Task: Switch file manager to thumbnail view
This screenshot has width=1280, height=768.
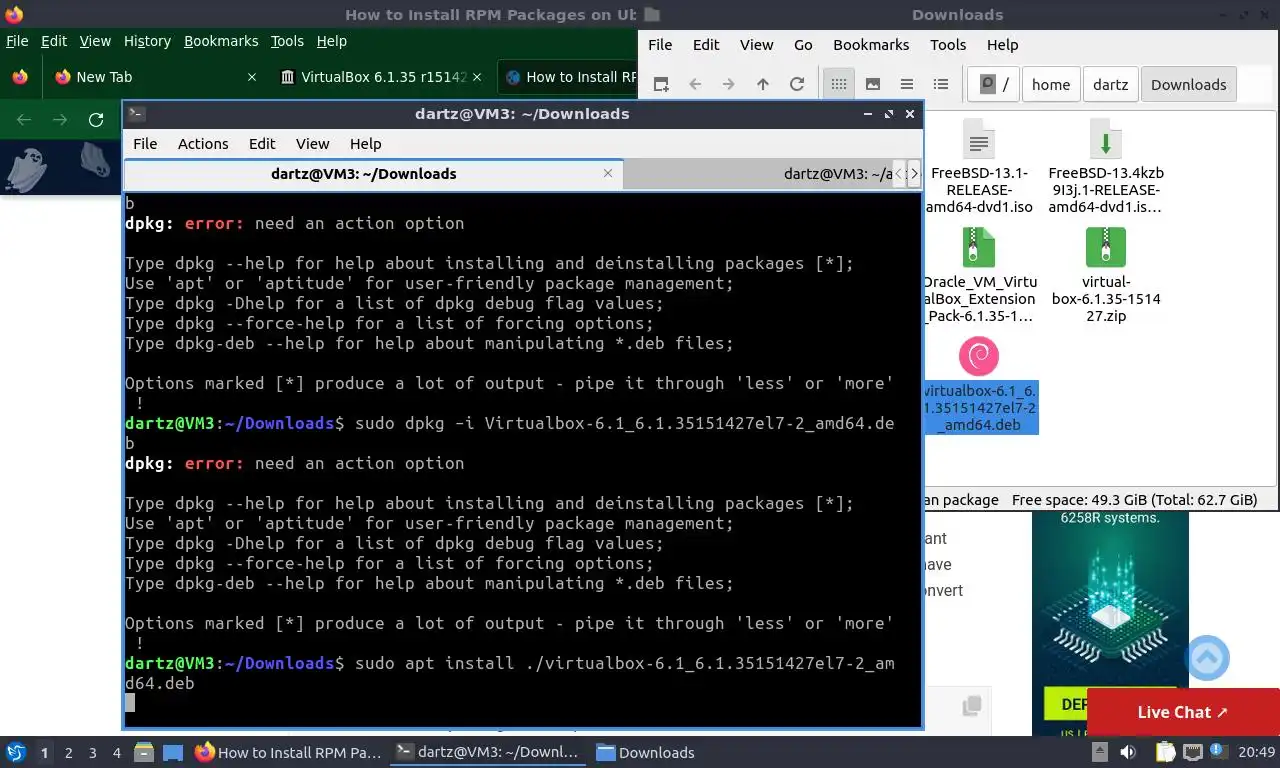Action: pyautogui.click(x=873, y=84)
